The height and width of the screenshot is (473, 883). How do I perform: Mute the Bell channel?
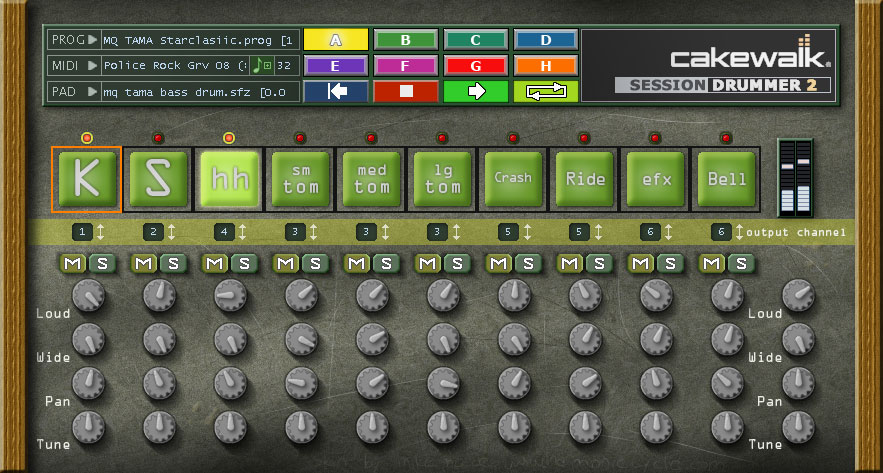pyautogui.click(x=712, y=263)
